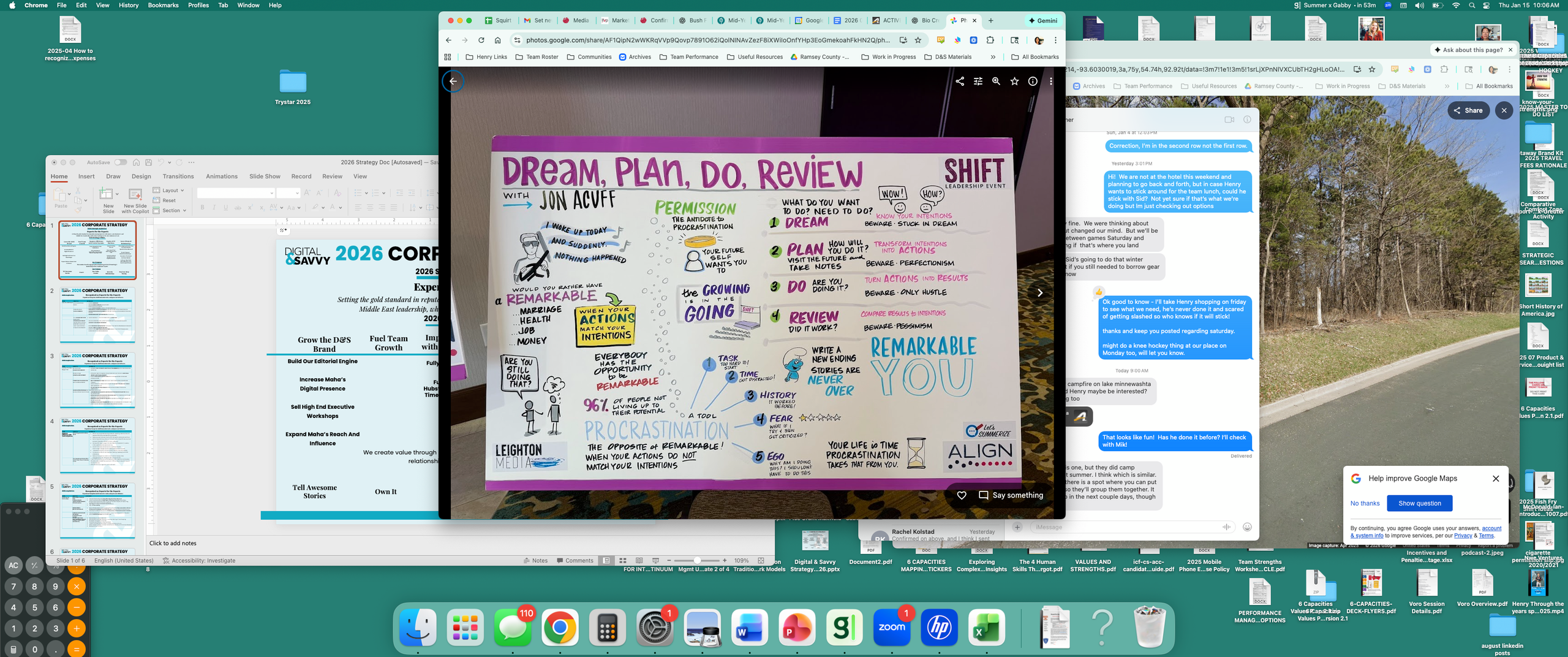Click the zoom magnifier icon on photo

pos(996,82)
